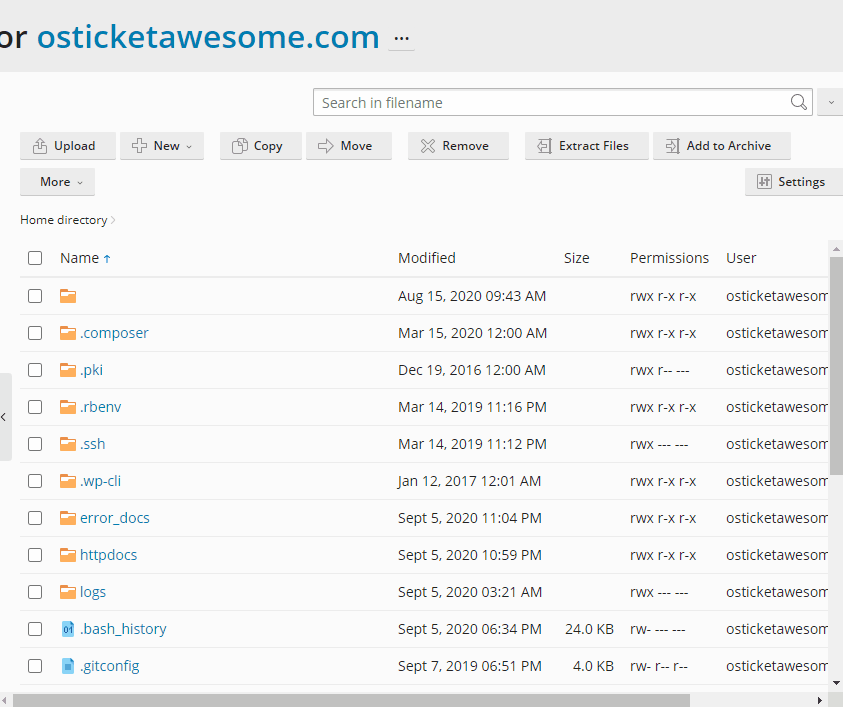Open the .rbenv folder link

click(x=101, y=407)
